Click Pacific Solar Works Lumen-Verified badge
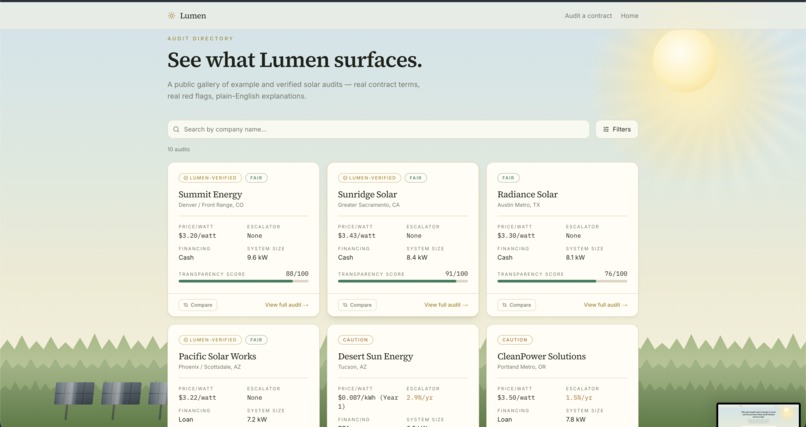806x427 pixels. coord(210,340)
